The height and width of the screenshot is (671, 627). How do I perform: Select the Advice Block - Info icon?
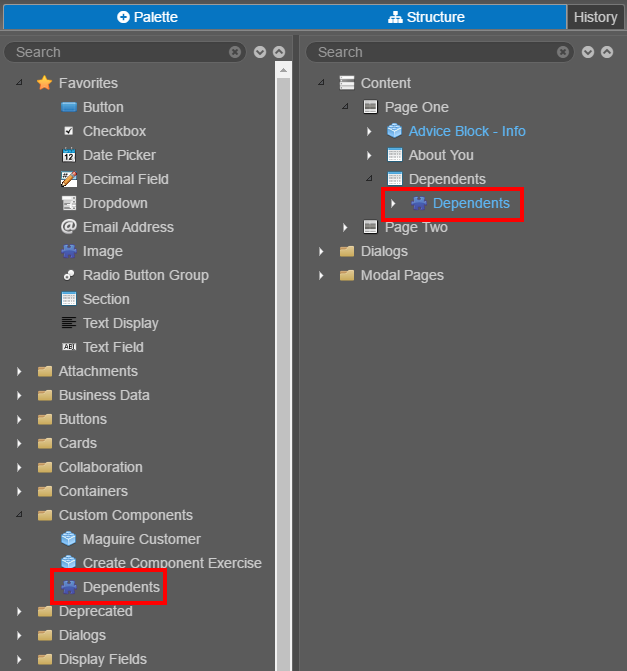[394, 131]
